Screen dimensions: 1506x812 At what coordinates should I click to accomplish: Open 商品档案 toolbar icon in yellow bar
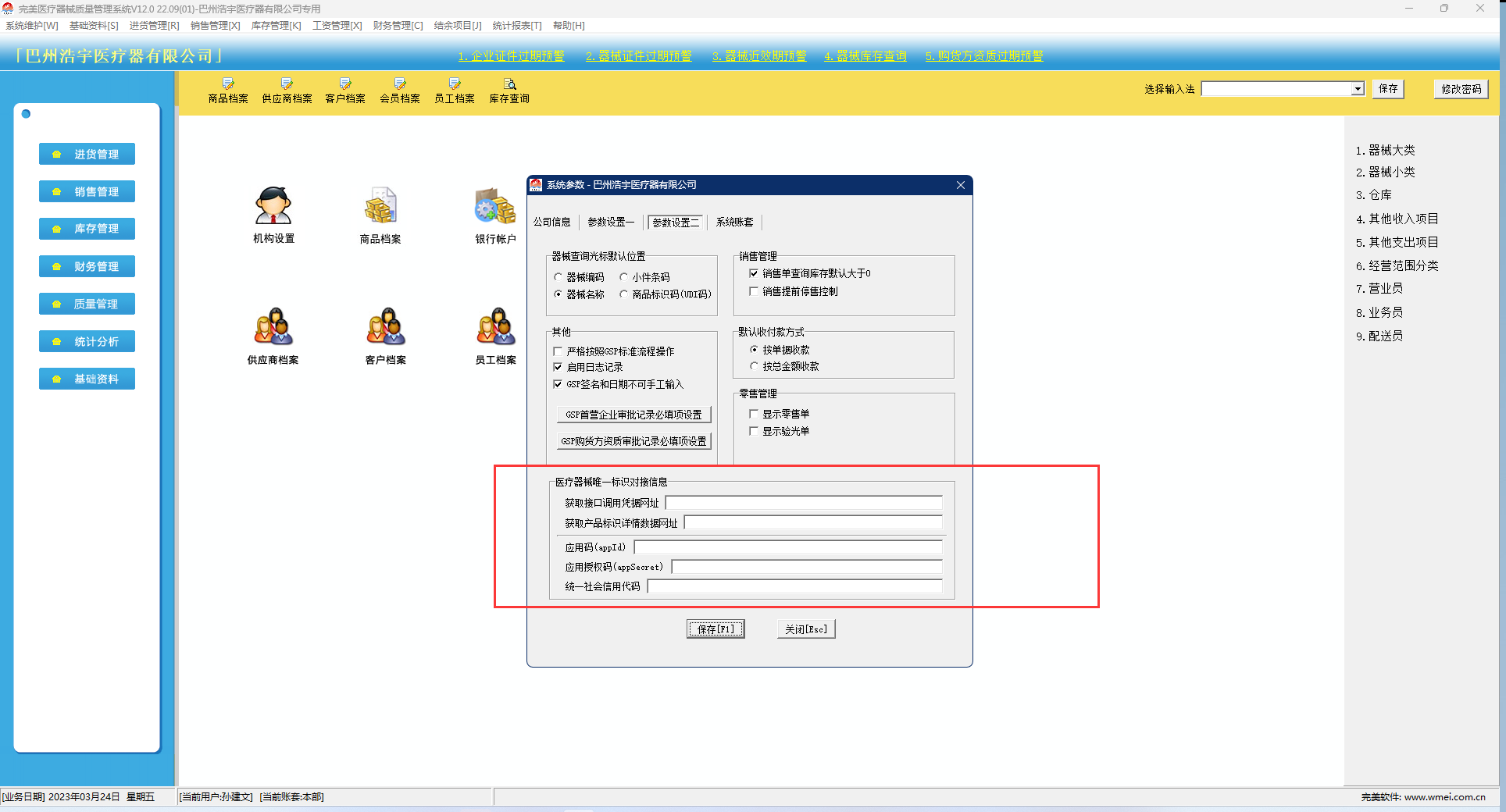228,91
